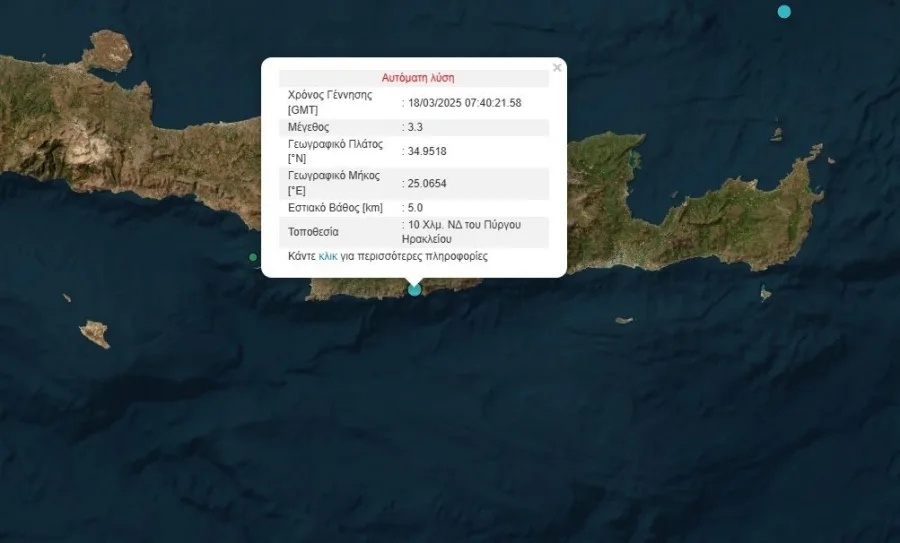Click the timestamp value 18/03/2025 07:40:21.58
The width and height of the screenshot is (900, 543).
(464, 102)
